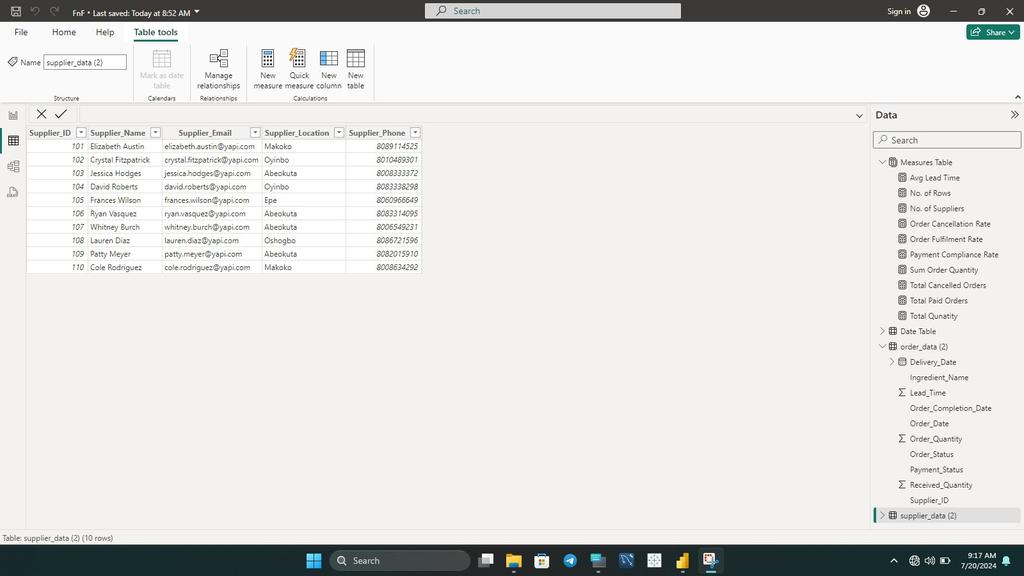Expand the Delivery_Date hierarchy
1024x576 pixels.
[x=891, y=362]
